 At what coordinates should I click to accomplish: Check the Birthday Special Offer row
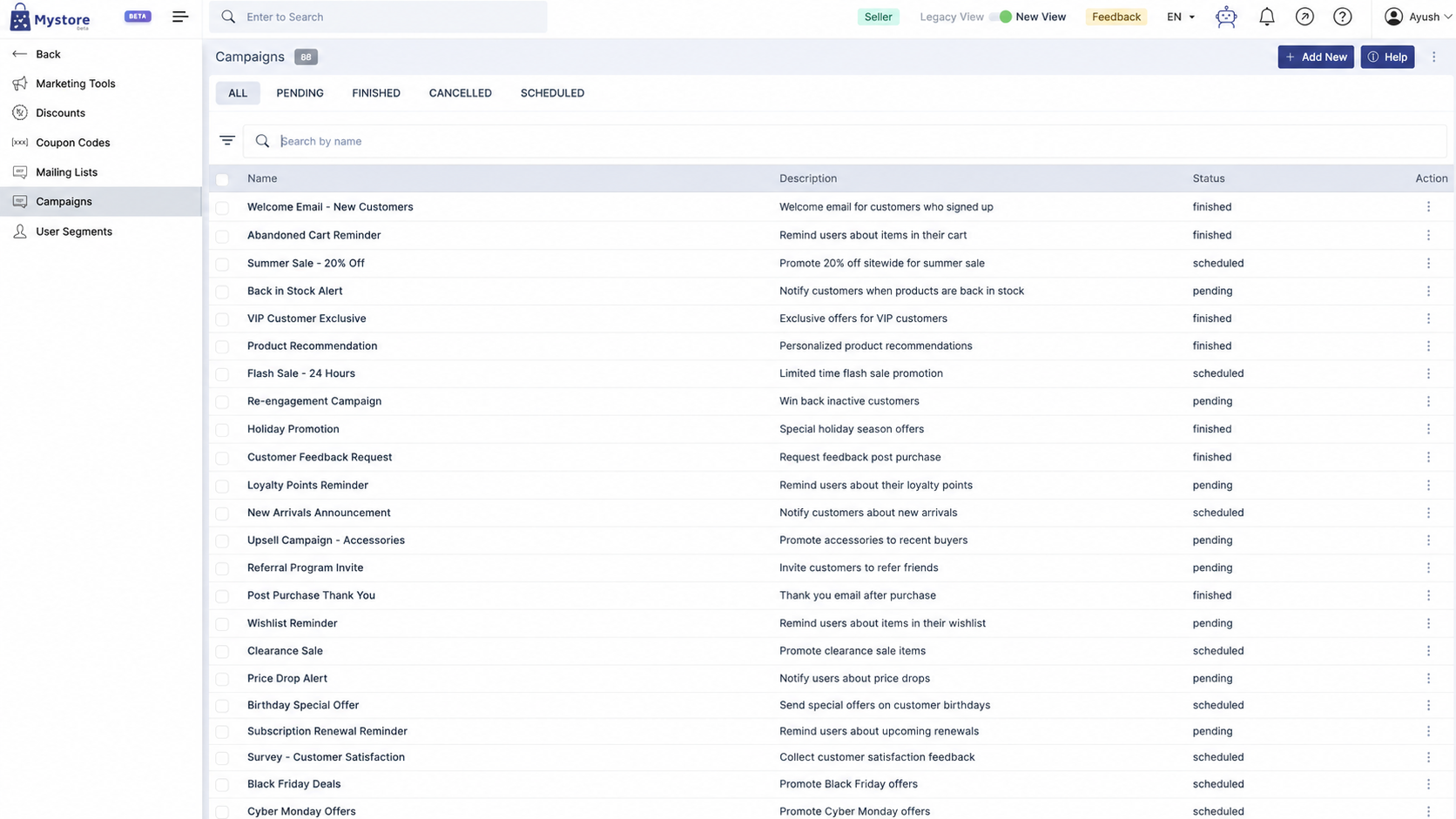coord(222,706)
